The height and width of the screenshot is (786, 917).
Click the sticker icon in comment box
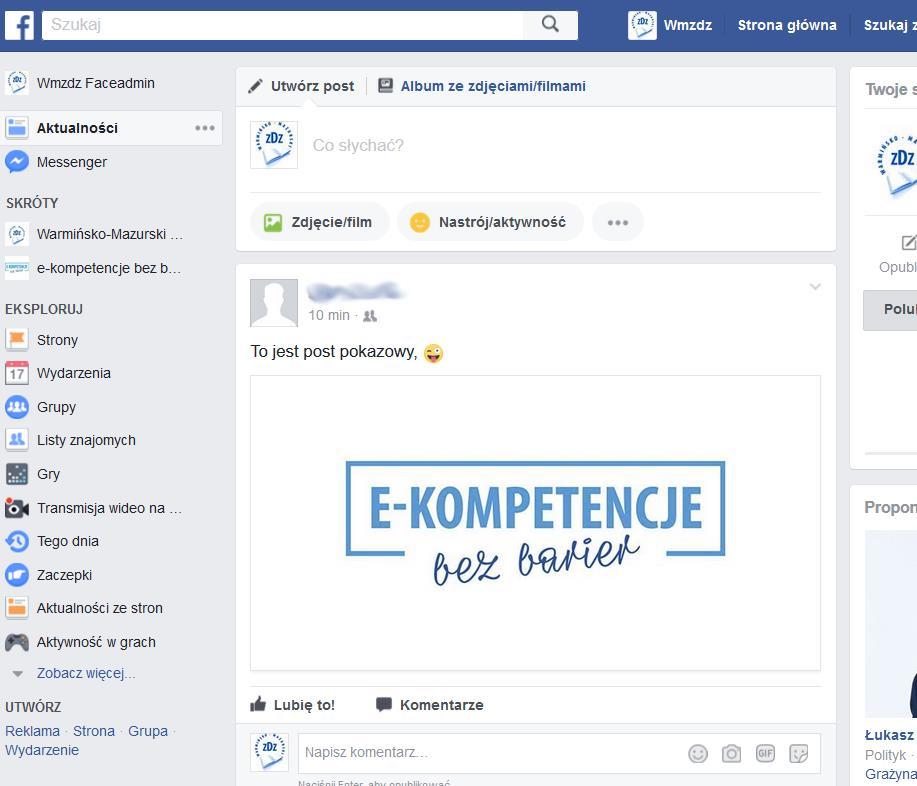pyautogui.click(x=798, y=753)
